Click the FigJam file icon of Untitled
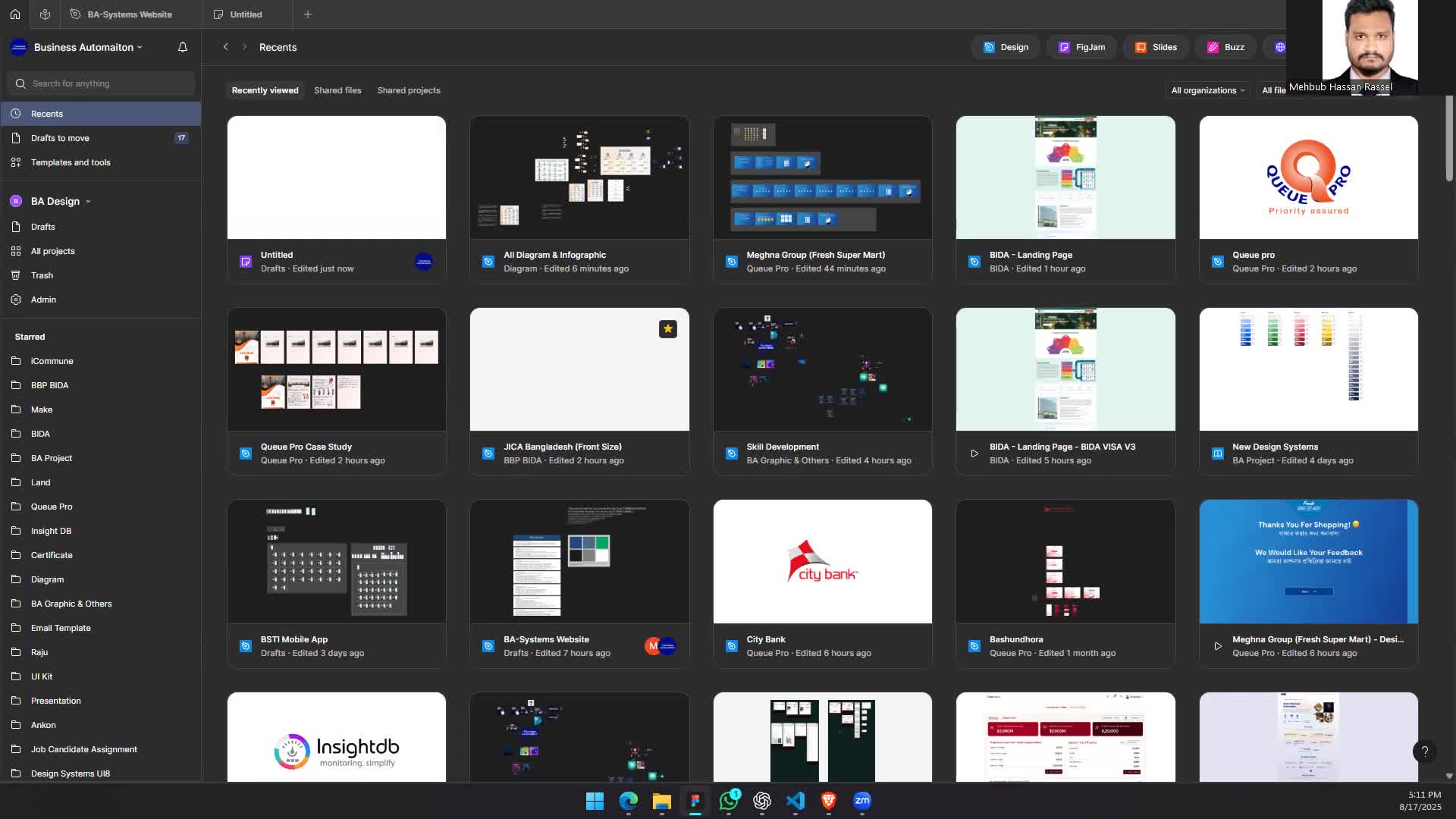This screenshot has width=1456, height=819. [246, 262]
